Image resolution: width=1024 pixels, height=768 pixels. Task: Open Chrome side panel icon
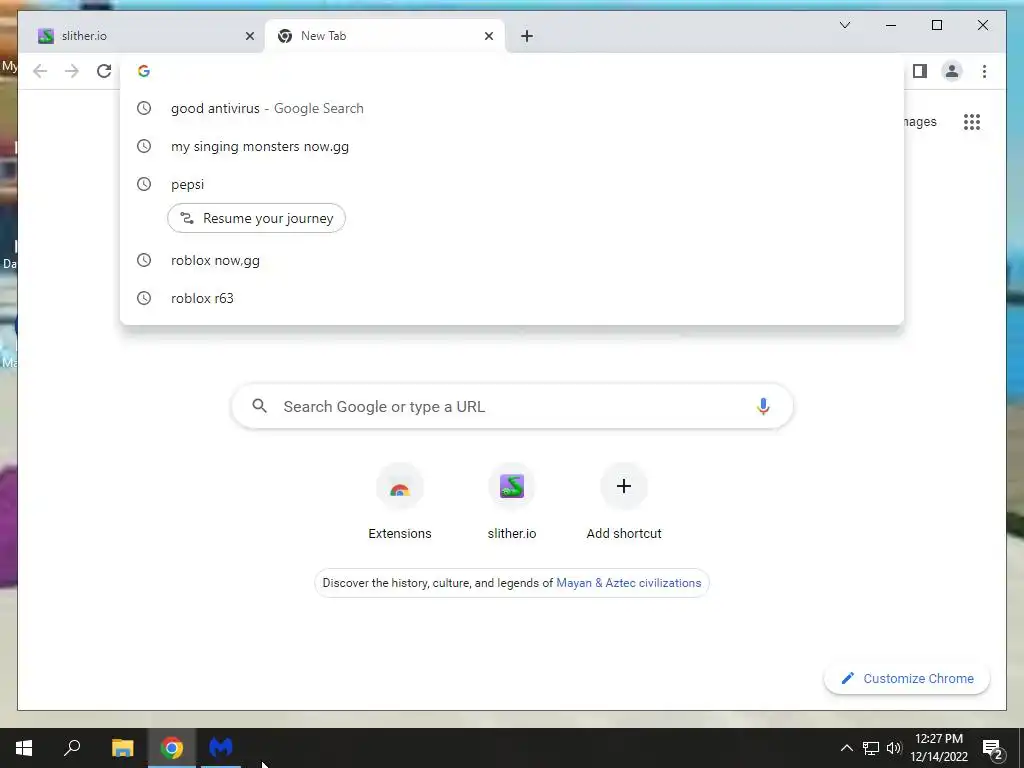tap(920, 71)
